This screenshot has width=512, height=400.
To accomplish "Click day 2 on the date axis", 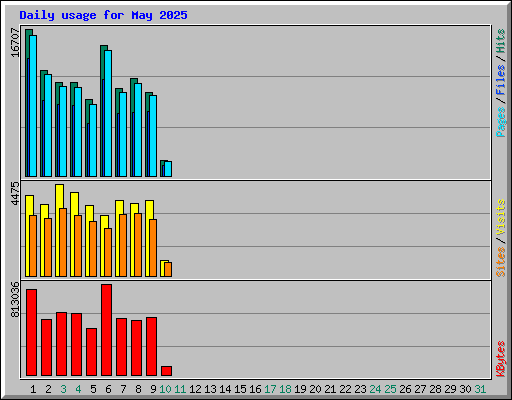I will [x=48, y=389].
